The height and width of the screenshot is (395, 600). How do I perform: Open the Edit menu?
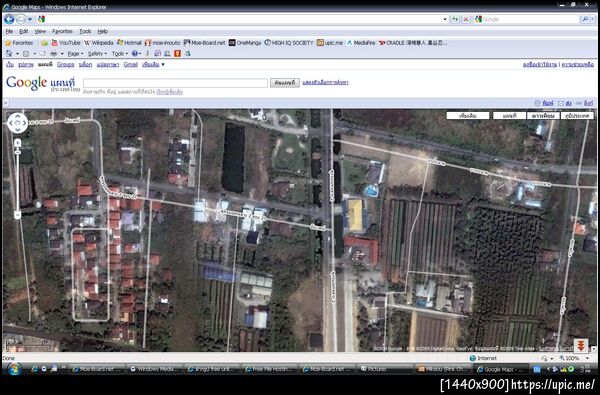coord(24,31)
